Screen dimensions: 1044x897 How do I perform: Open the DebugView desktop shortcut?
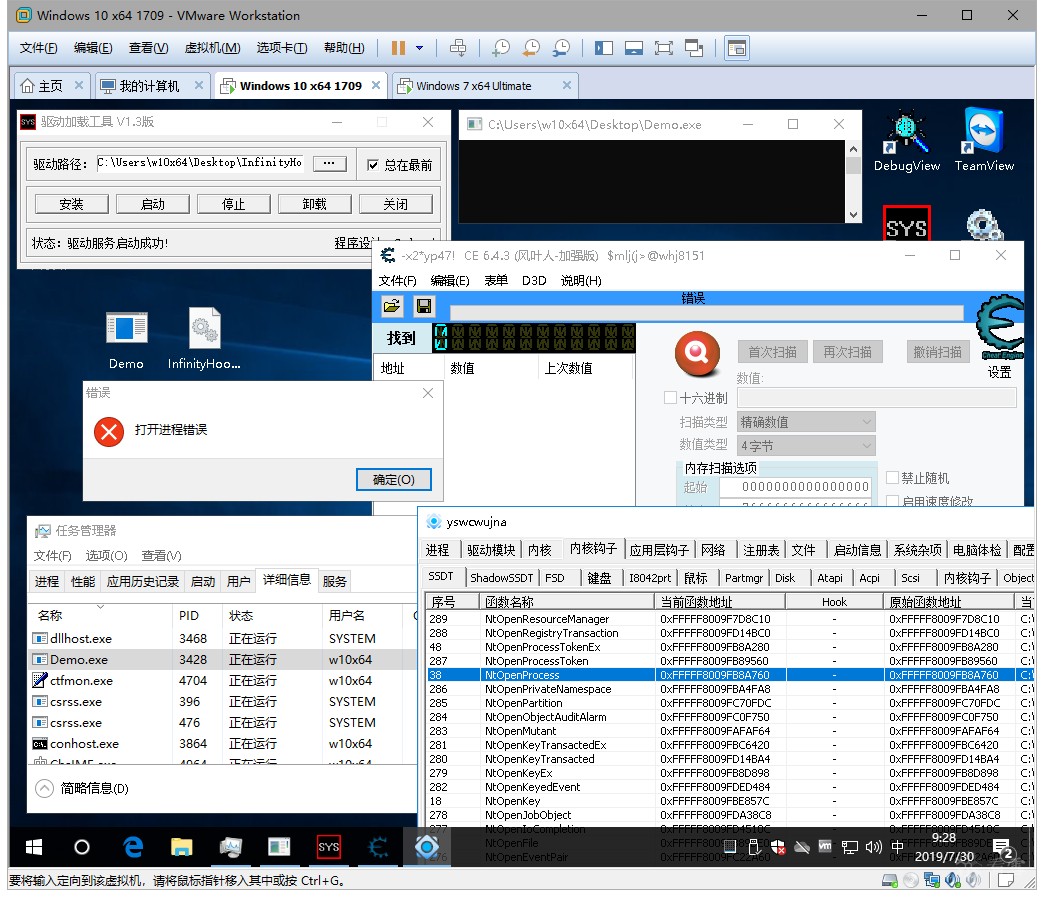pos(906,142)
